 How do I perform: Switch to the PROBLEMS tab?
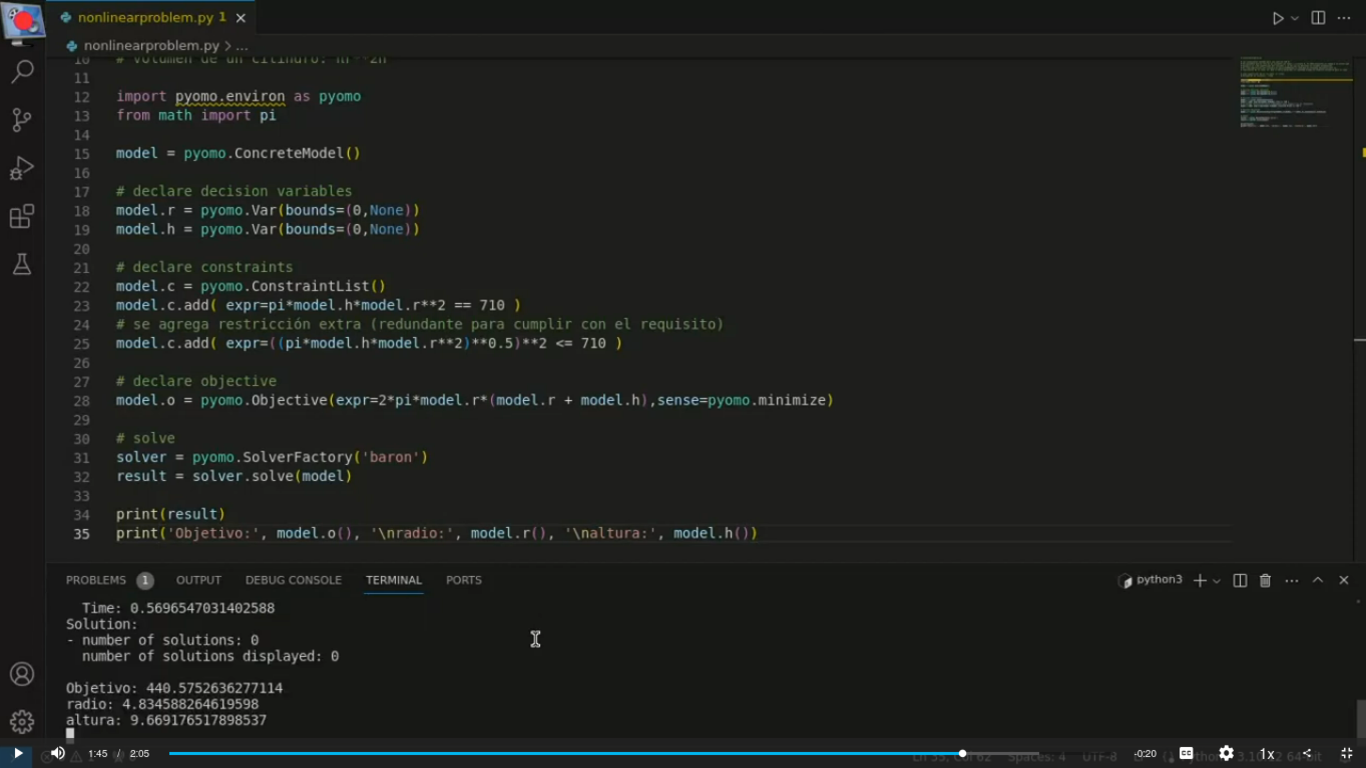(x=96, y=580)
